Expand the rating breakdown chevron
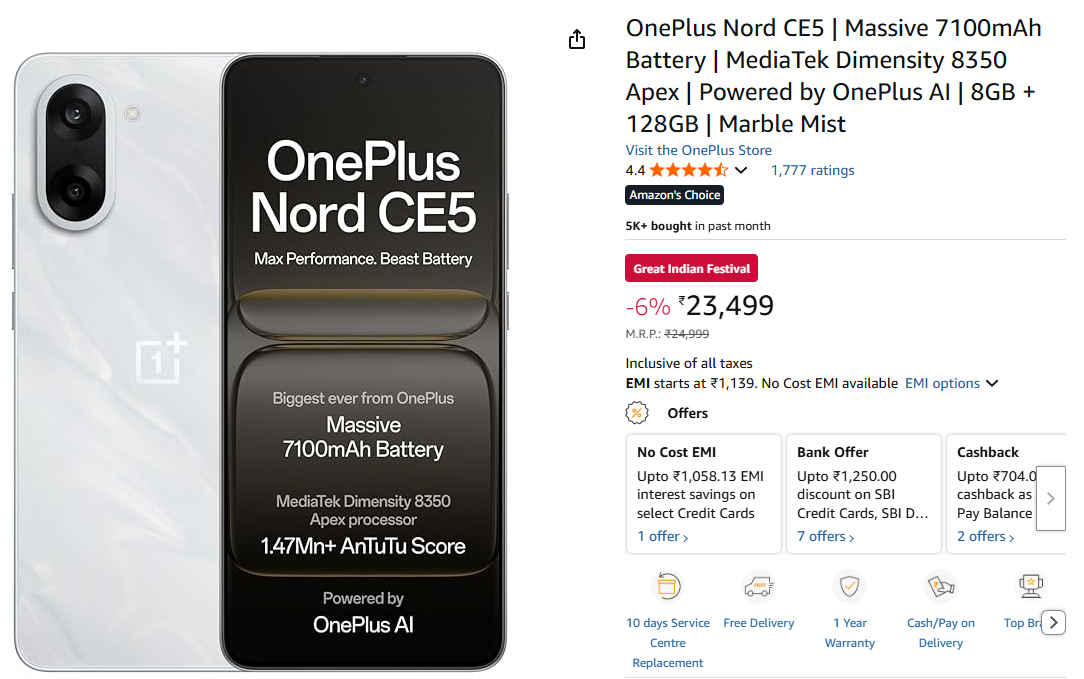 (741, 171)
